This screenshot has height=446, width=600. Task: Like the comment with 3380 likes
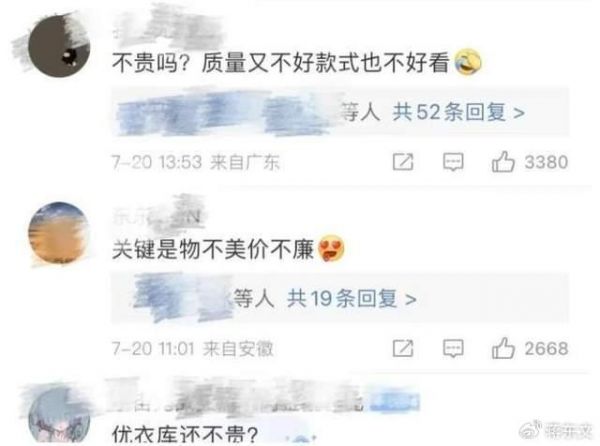(503, 161)
